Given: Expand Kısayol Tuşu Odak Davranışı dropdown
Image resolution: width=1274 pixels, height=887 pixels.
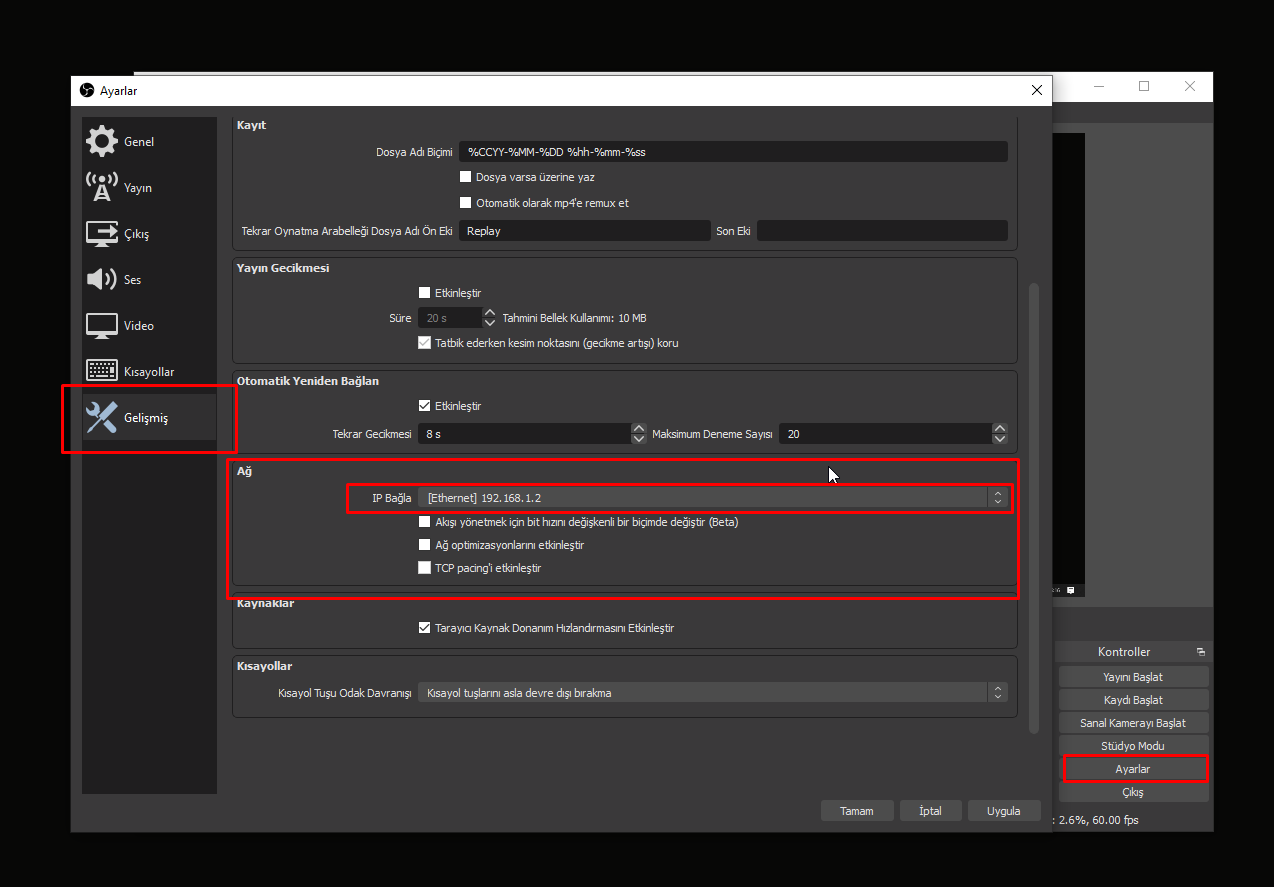Looking at the screenshot, I should 711,692.
